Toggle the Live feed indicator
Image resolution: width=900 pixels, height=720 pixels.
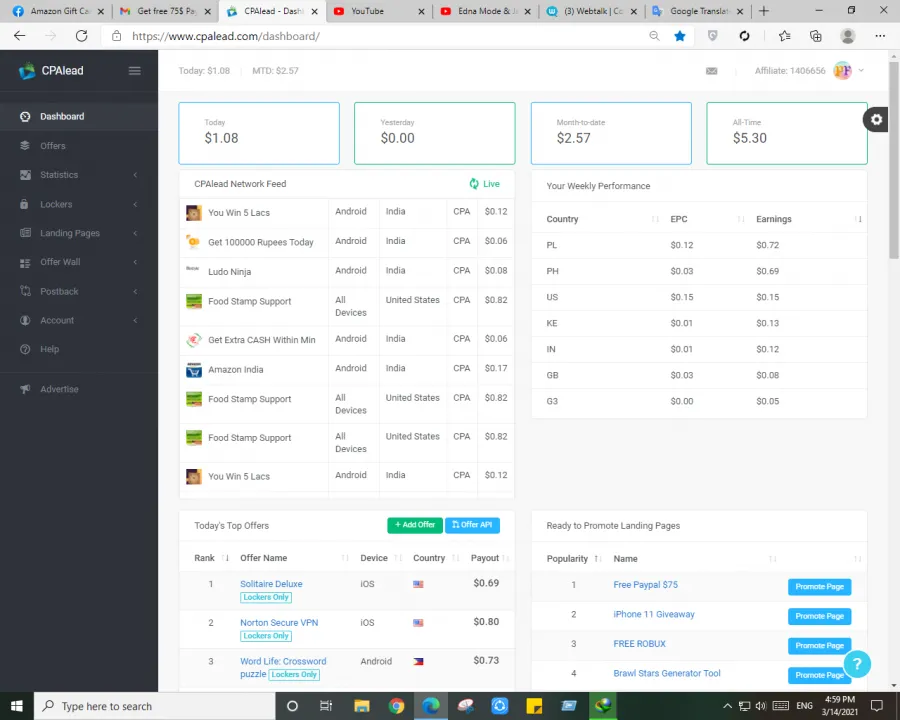click(x=484, y=184)
